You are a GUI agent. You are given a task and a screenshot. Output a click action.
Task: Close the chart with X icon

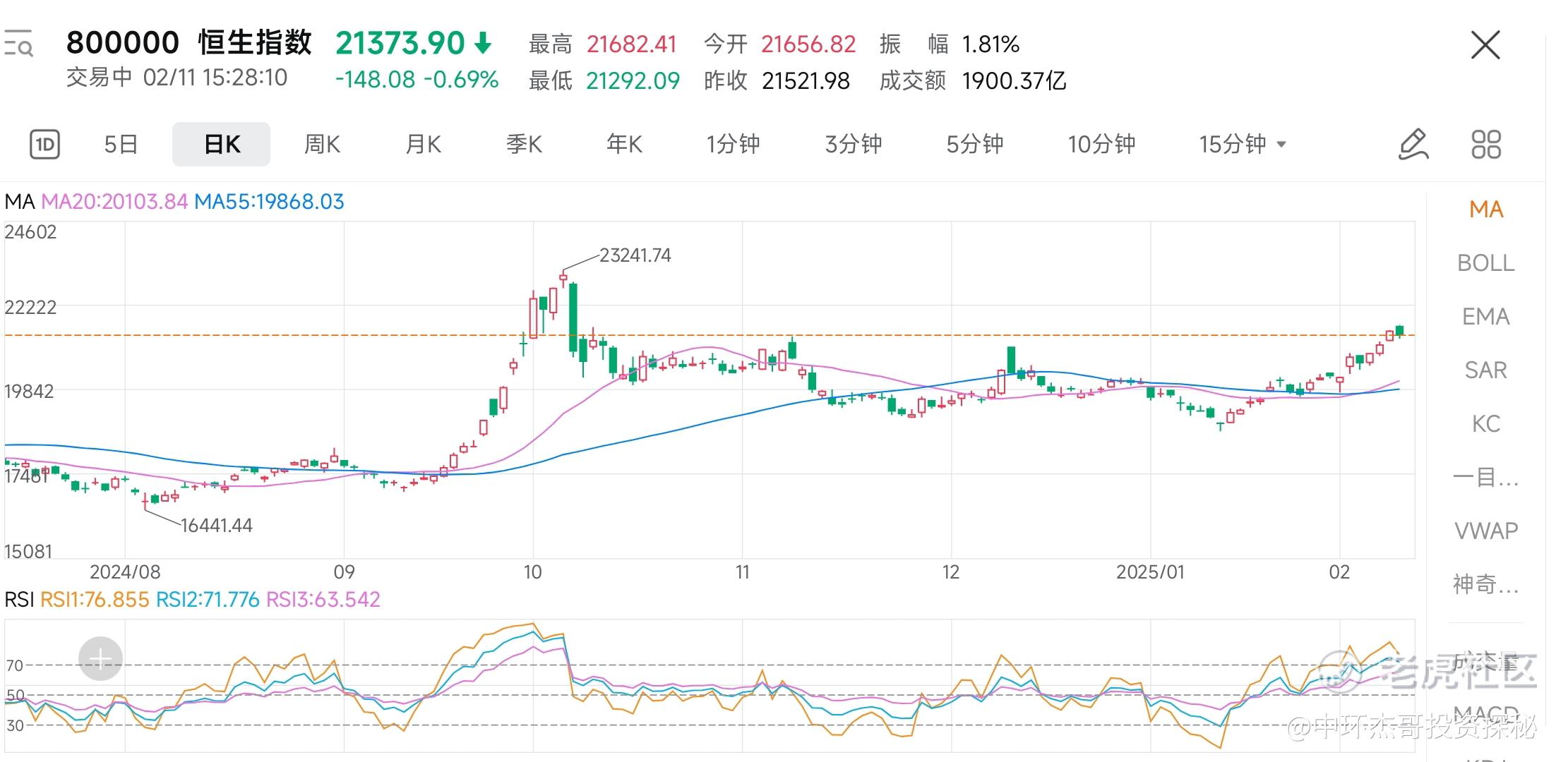click(x=1485, y=46)
